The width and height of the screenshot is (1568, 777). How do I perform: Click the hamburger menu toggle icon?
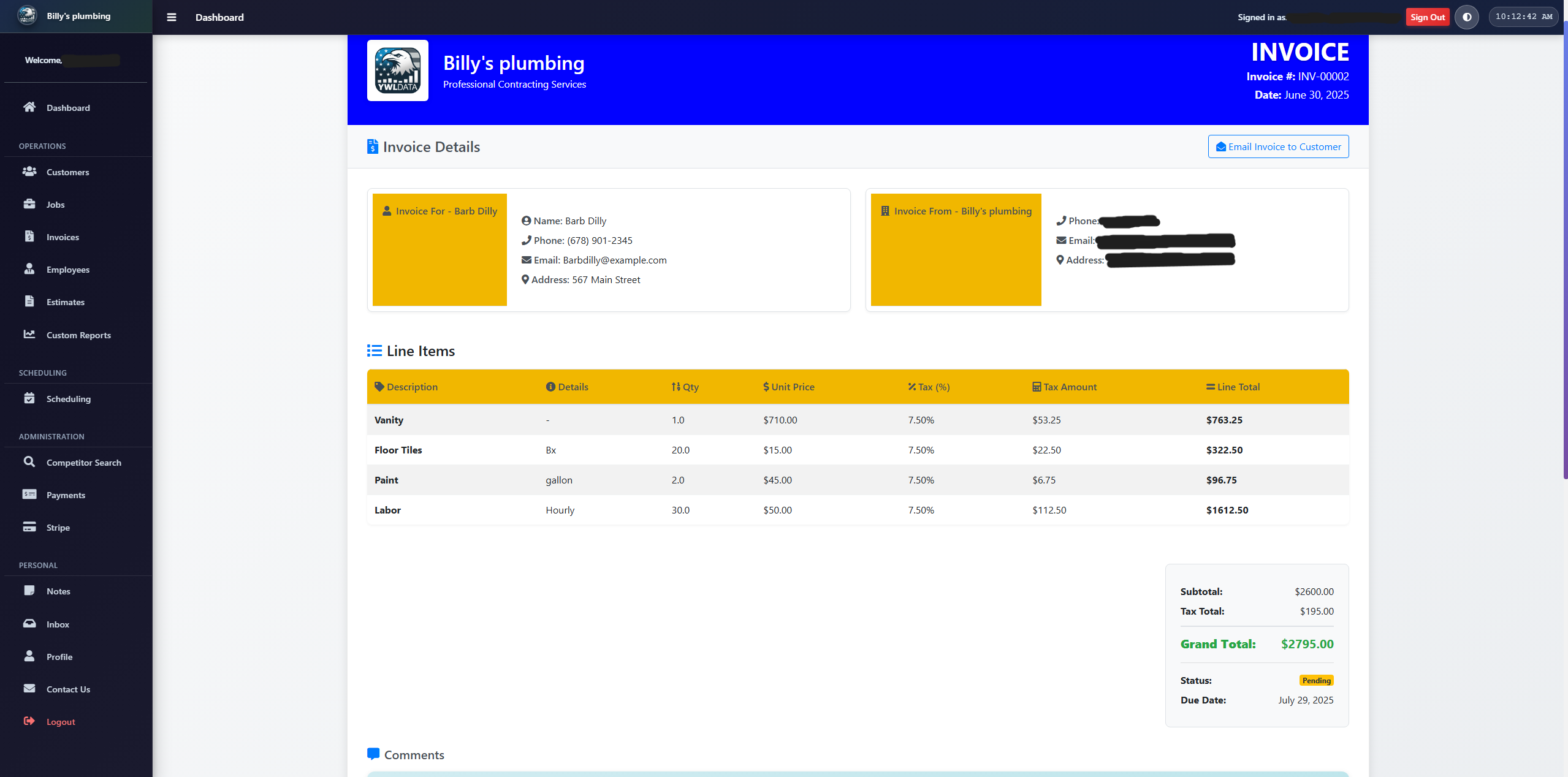pos(172,17)
